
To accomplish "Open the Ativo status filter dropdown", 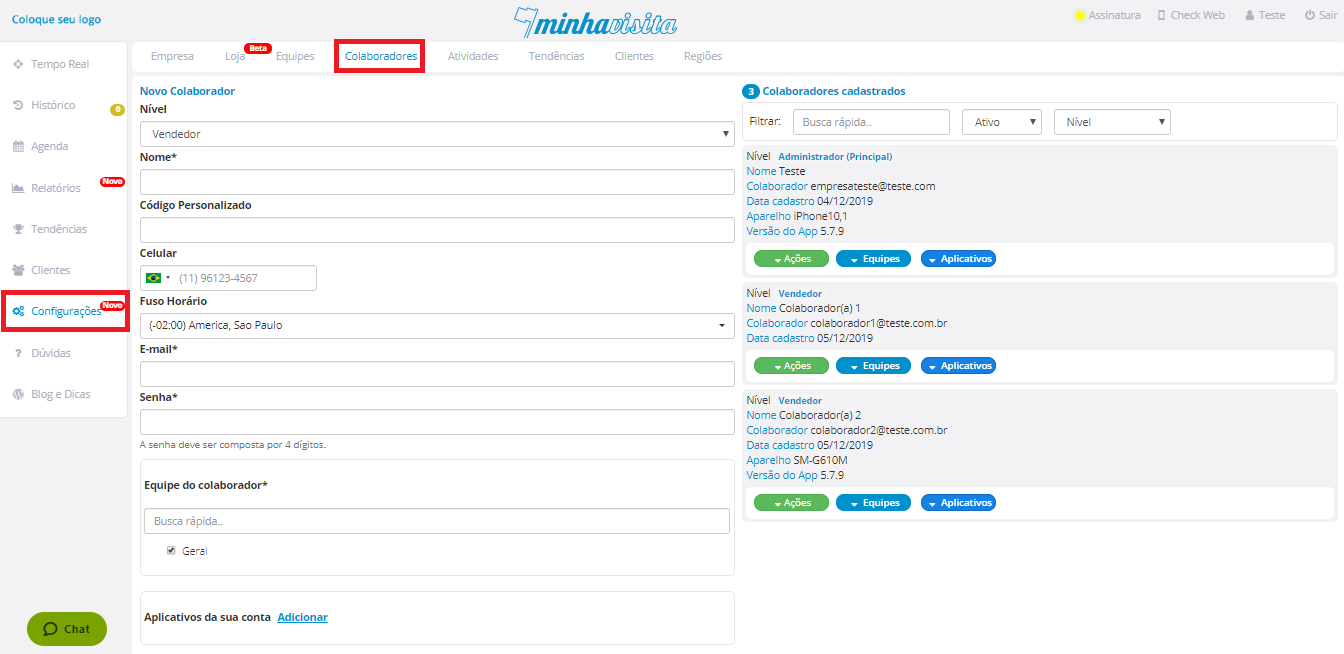I will (1002, 122).
